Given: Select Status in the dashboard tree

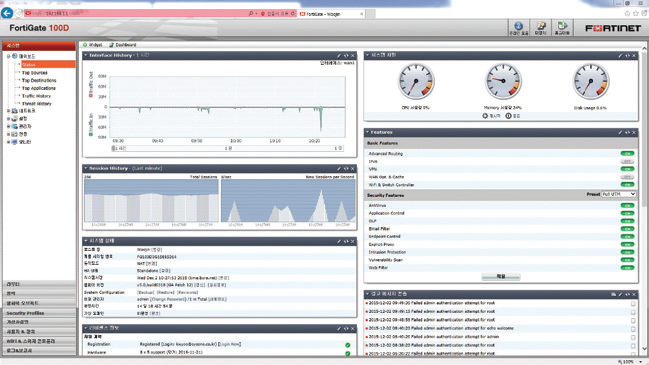Looking at the screenshot, I should [x=48, y=65].
